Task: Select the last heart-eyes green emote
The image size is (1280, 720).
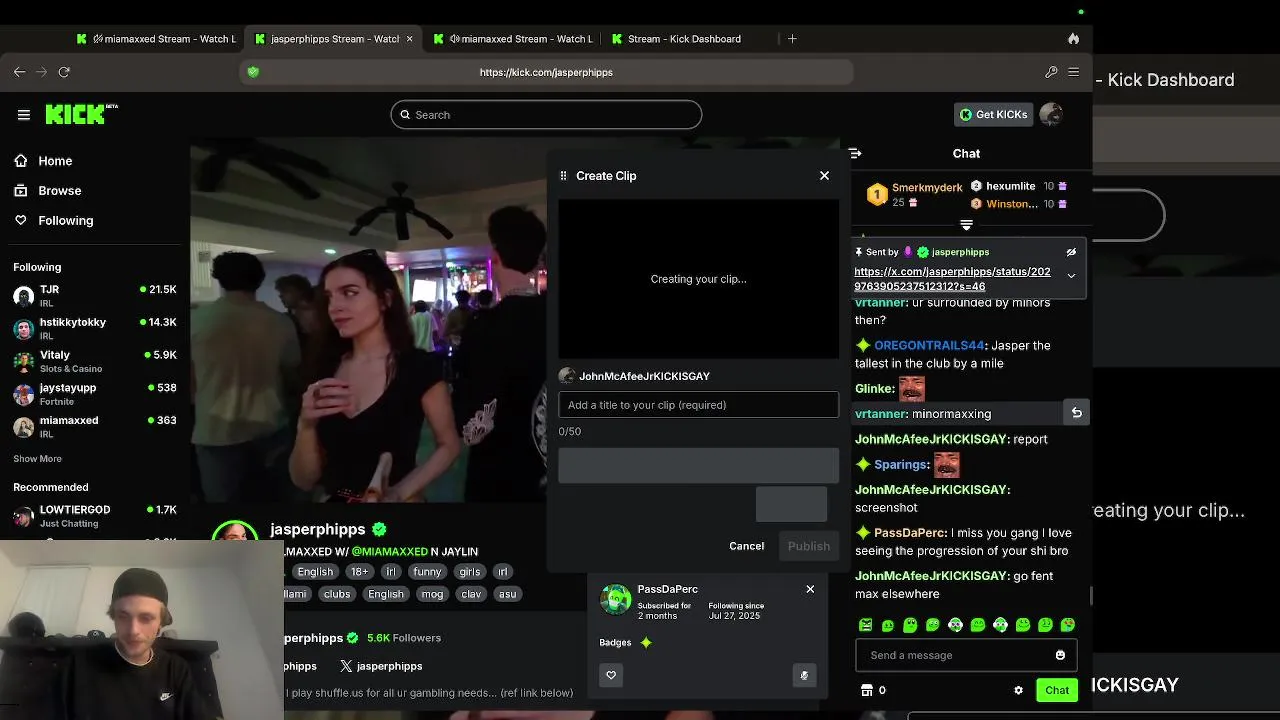Action: [x=1068, y=625]
